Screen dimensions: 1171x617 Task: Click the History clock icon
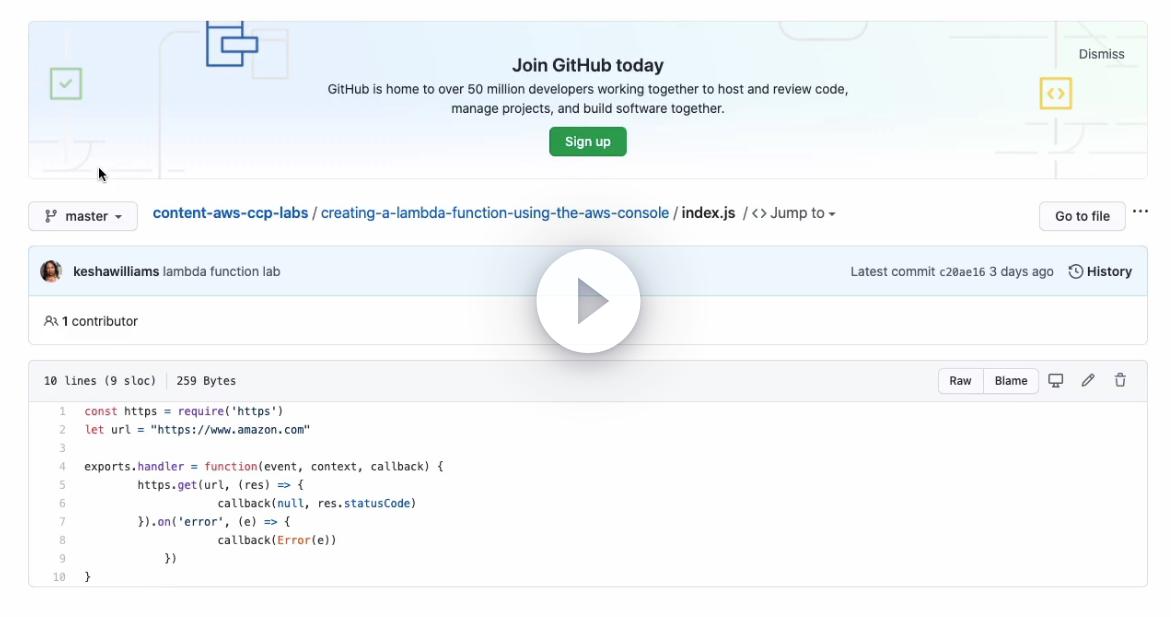click(1076, 271)
